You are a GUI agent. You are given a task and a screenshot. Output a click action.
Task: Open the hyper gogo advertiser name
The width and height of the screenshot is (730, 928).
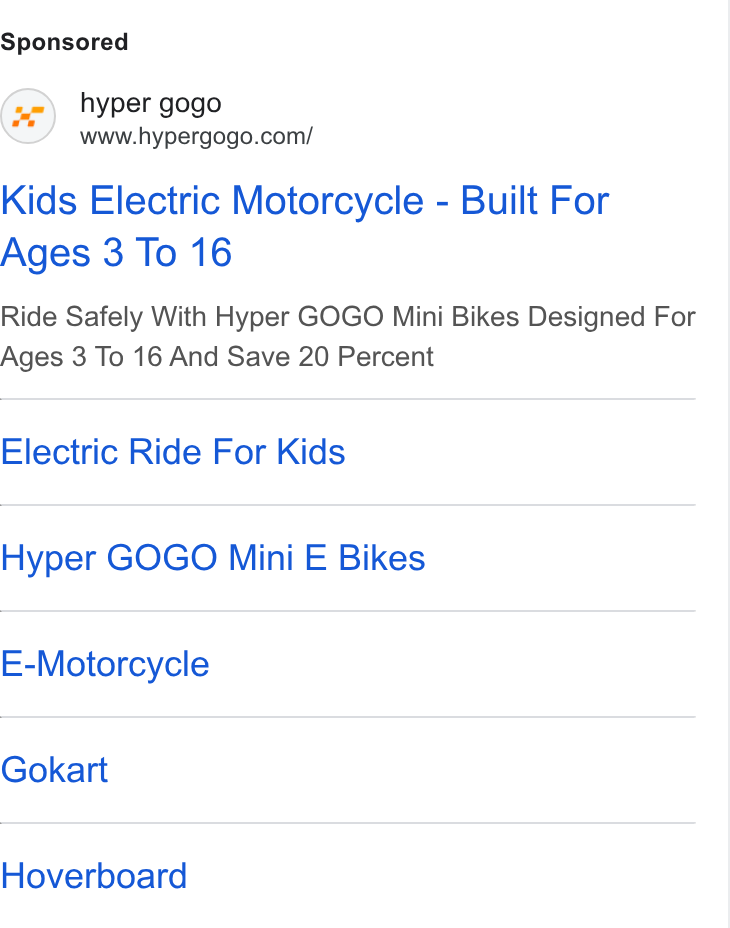150,104
